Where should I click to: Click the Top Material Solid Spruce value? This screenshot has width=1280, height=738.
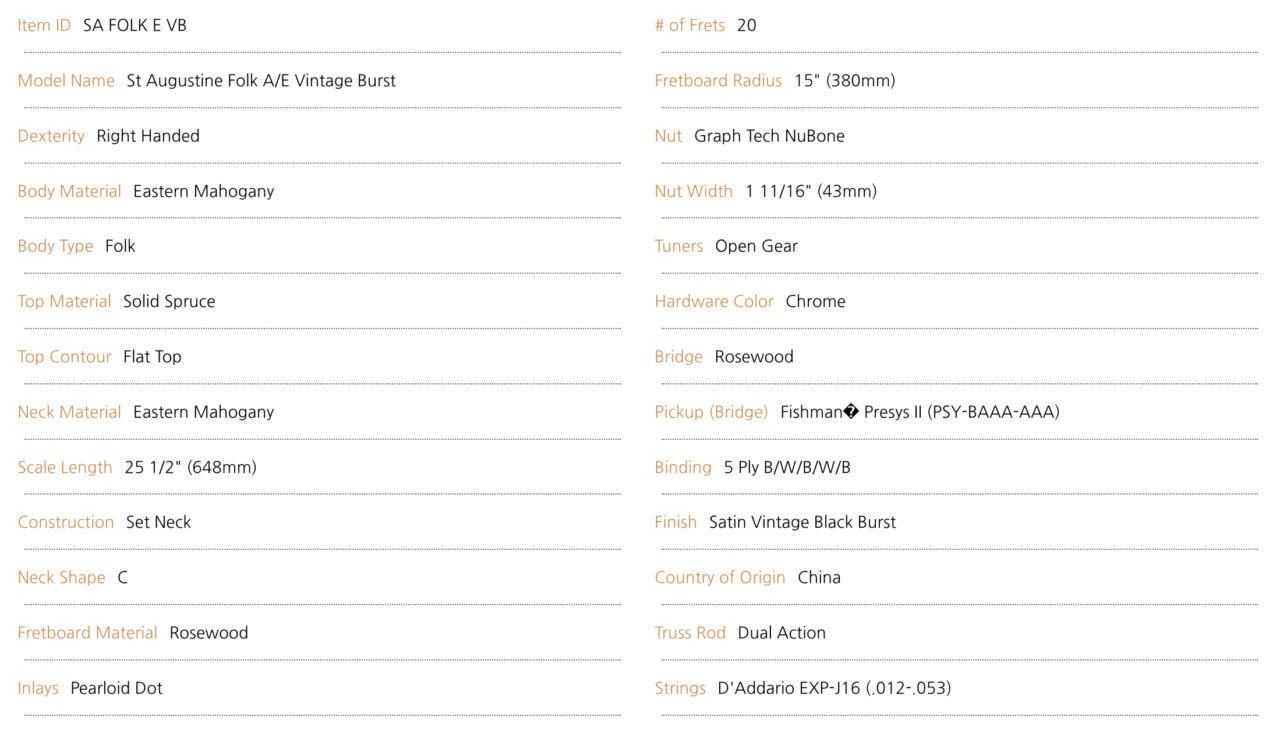coord(169,301)
